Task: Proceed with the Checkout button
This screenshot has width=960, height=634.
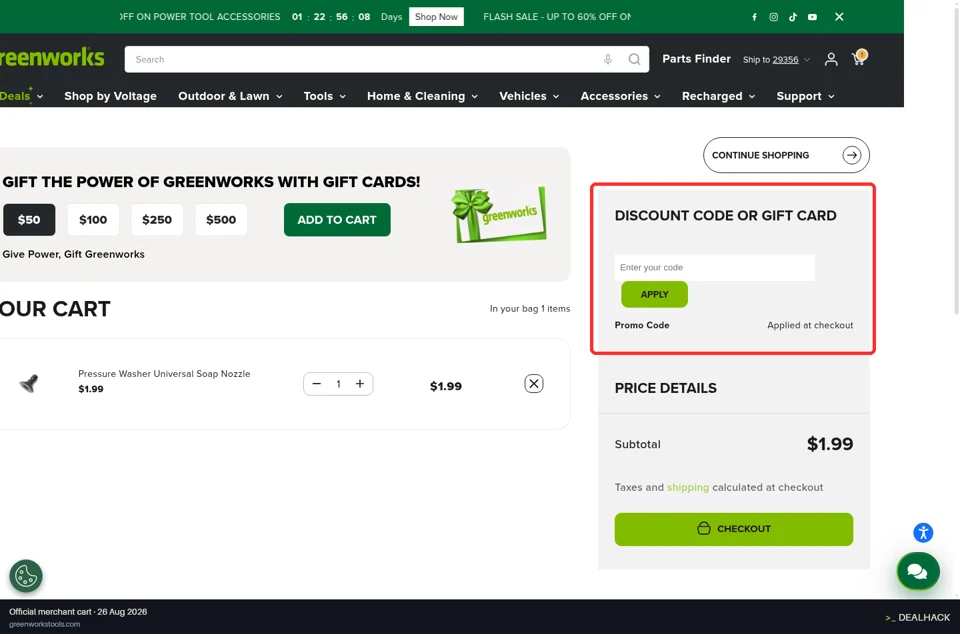Action: tap(733, 529)
